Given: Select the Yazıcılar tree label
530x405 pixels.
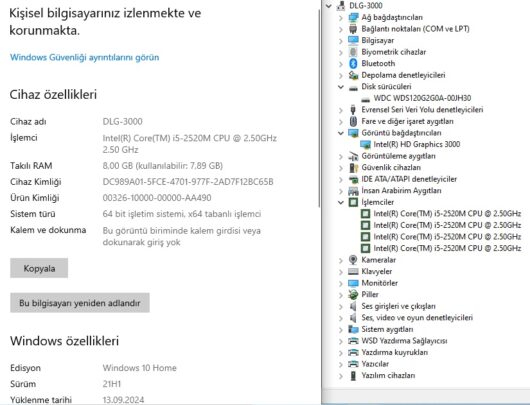Looking at the screenshot, I should 375,364.
